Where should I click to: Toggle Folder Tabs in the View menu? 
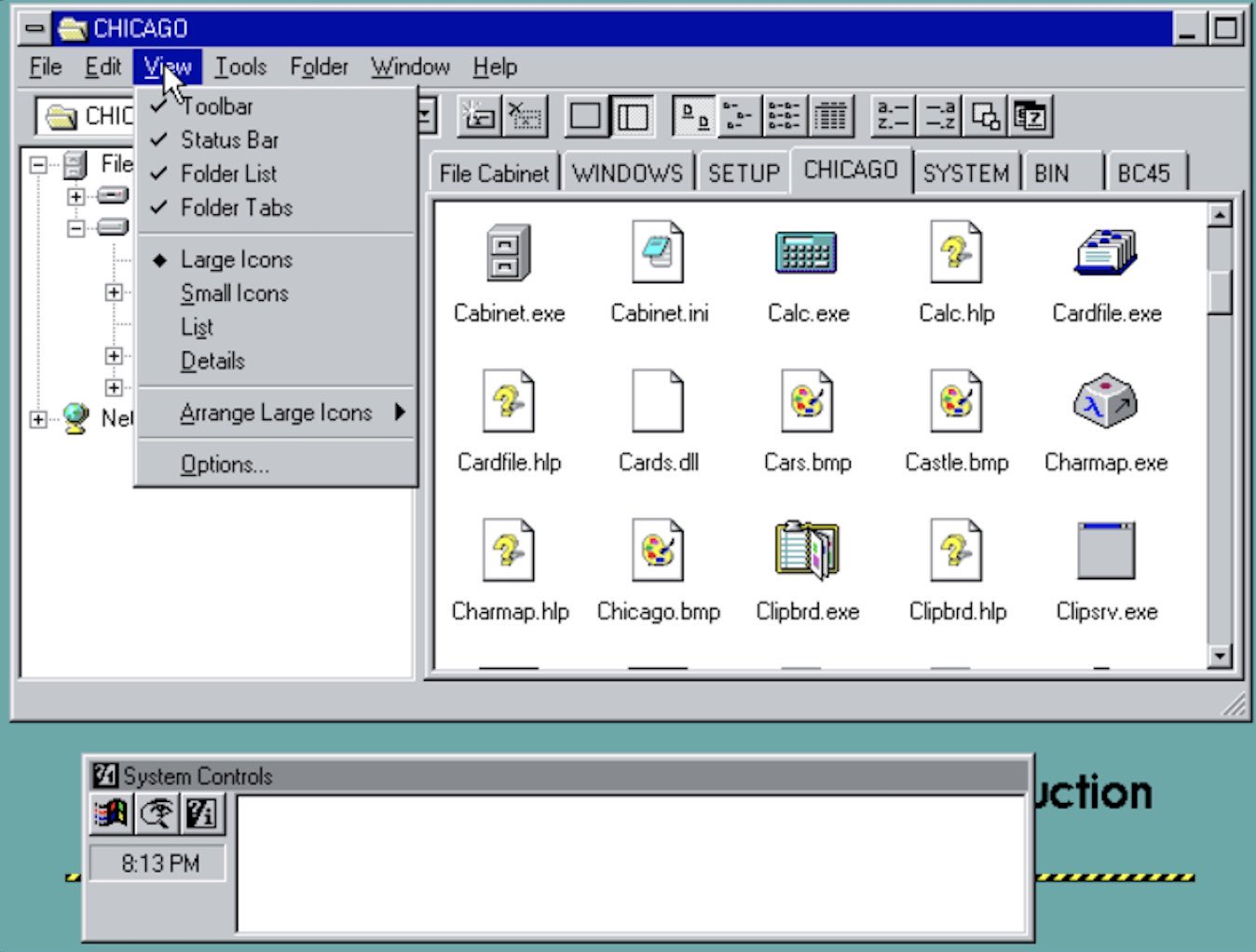coord(232,208)
